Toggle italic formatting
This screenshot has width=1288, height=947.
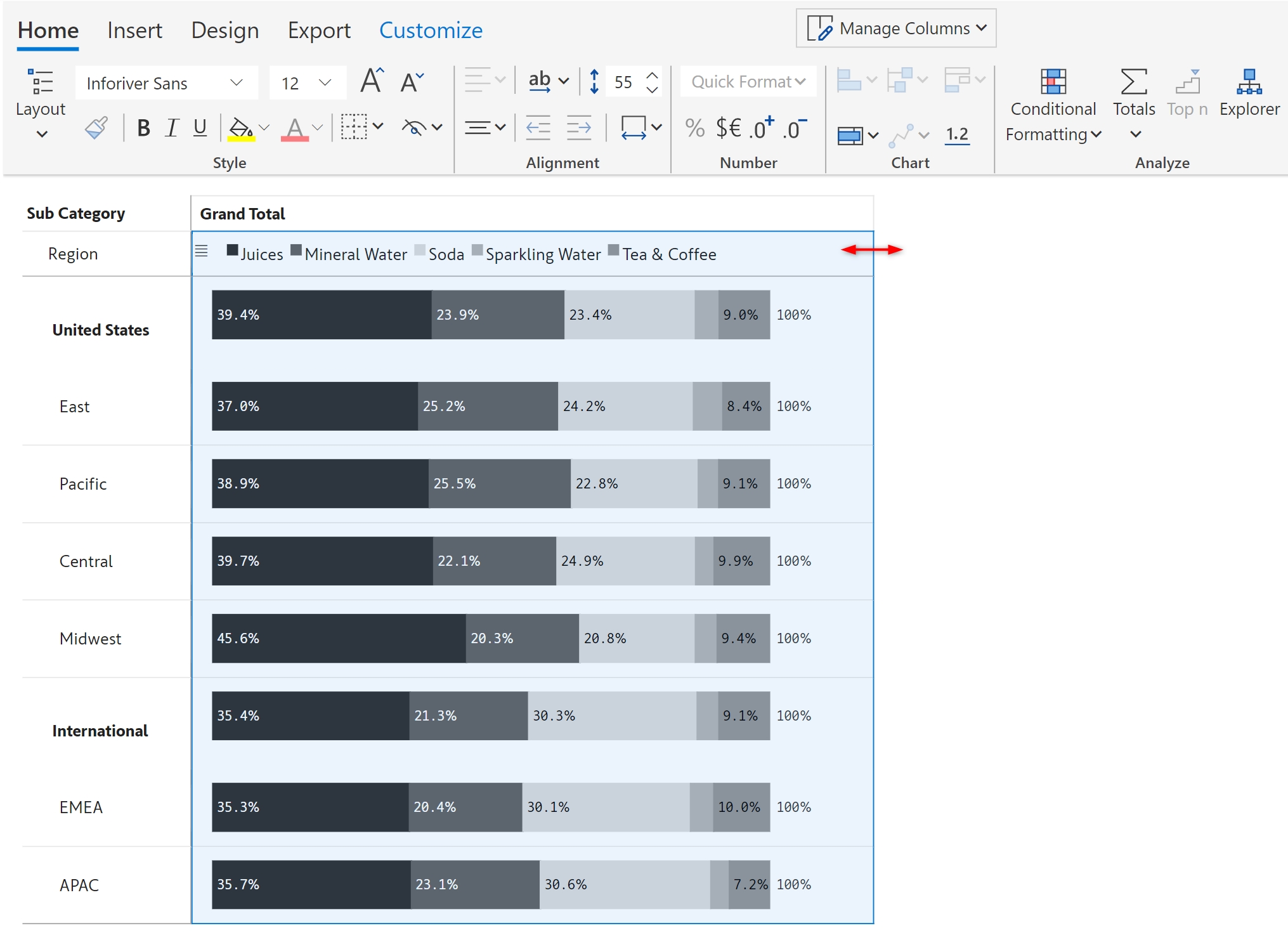tap(171, 128)
